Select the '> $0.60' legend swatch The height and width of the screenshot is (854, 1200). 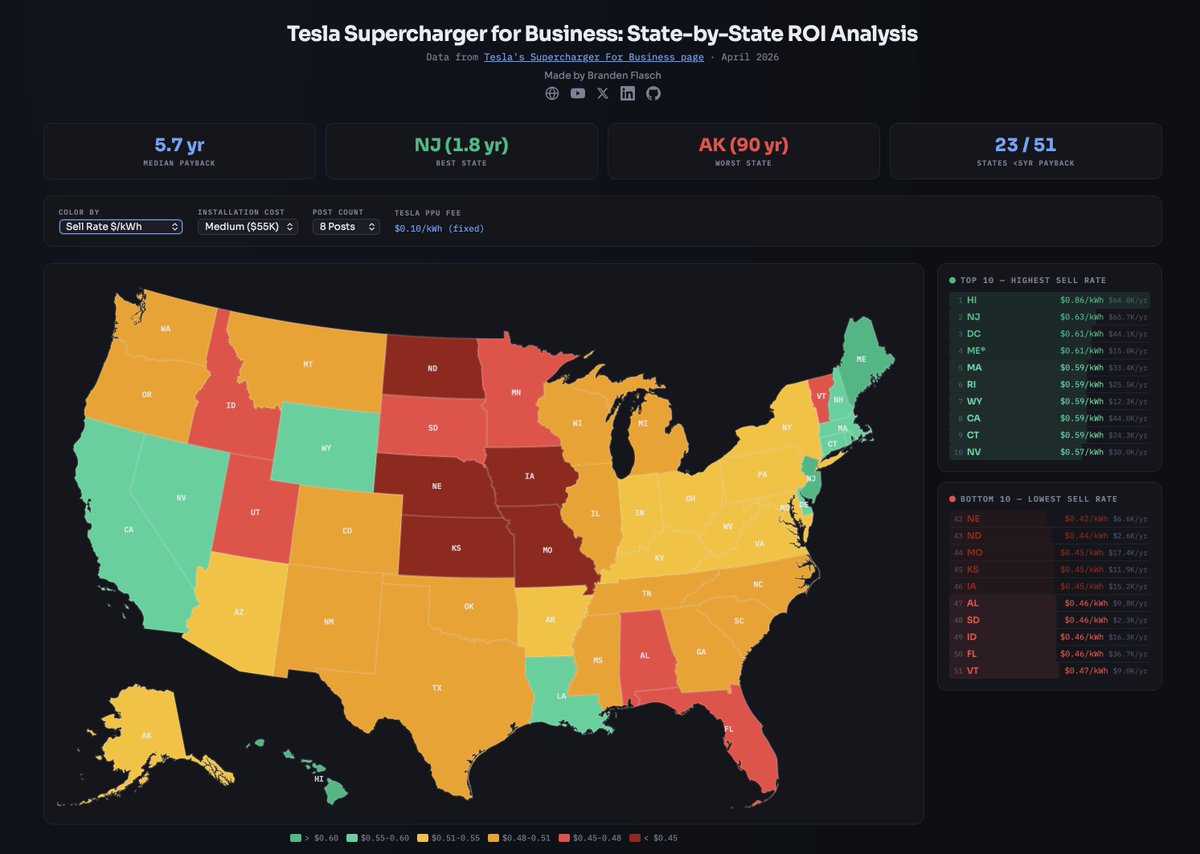pyautogui.click(x=295, y=838)
